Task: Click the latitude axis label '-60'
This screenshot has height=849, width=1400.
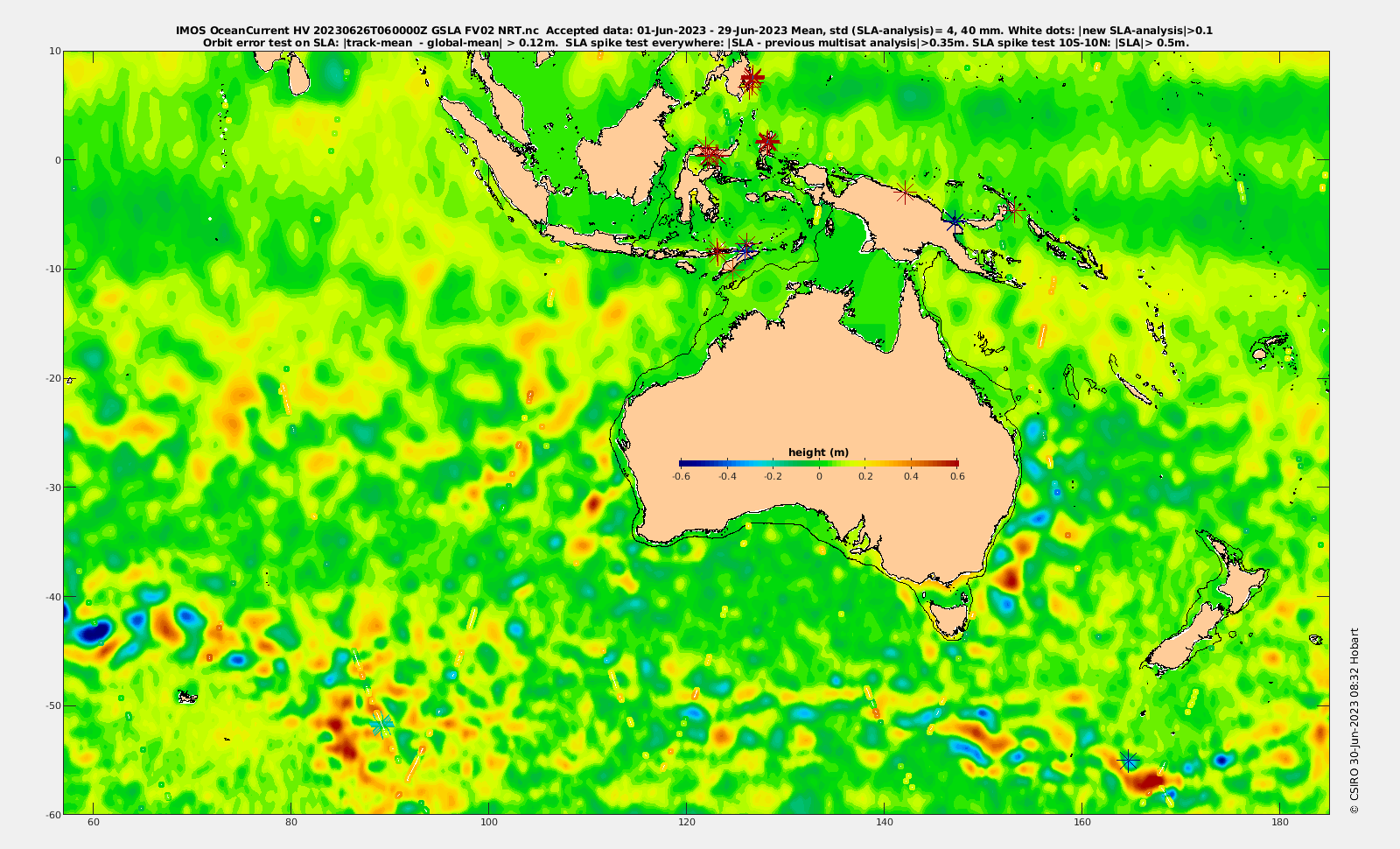Action: point(53,815)
